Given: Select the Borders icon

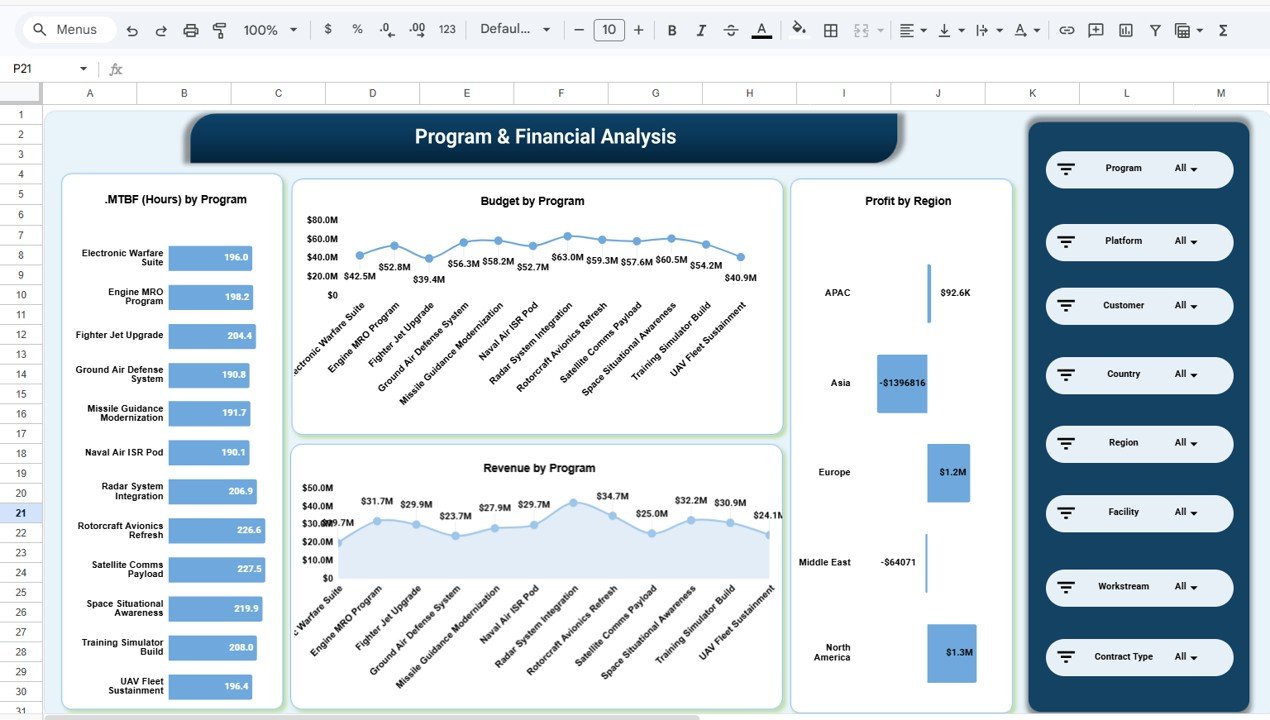Looking at the screenshot, I should pos(830,29).
